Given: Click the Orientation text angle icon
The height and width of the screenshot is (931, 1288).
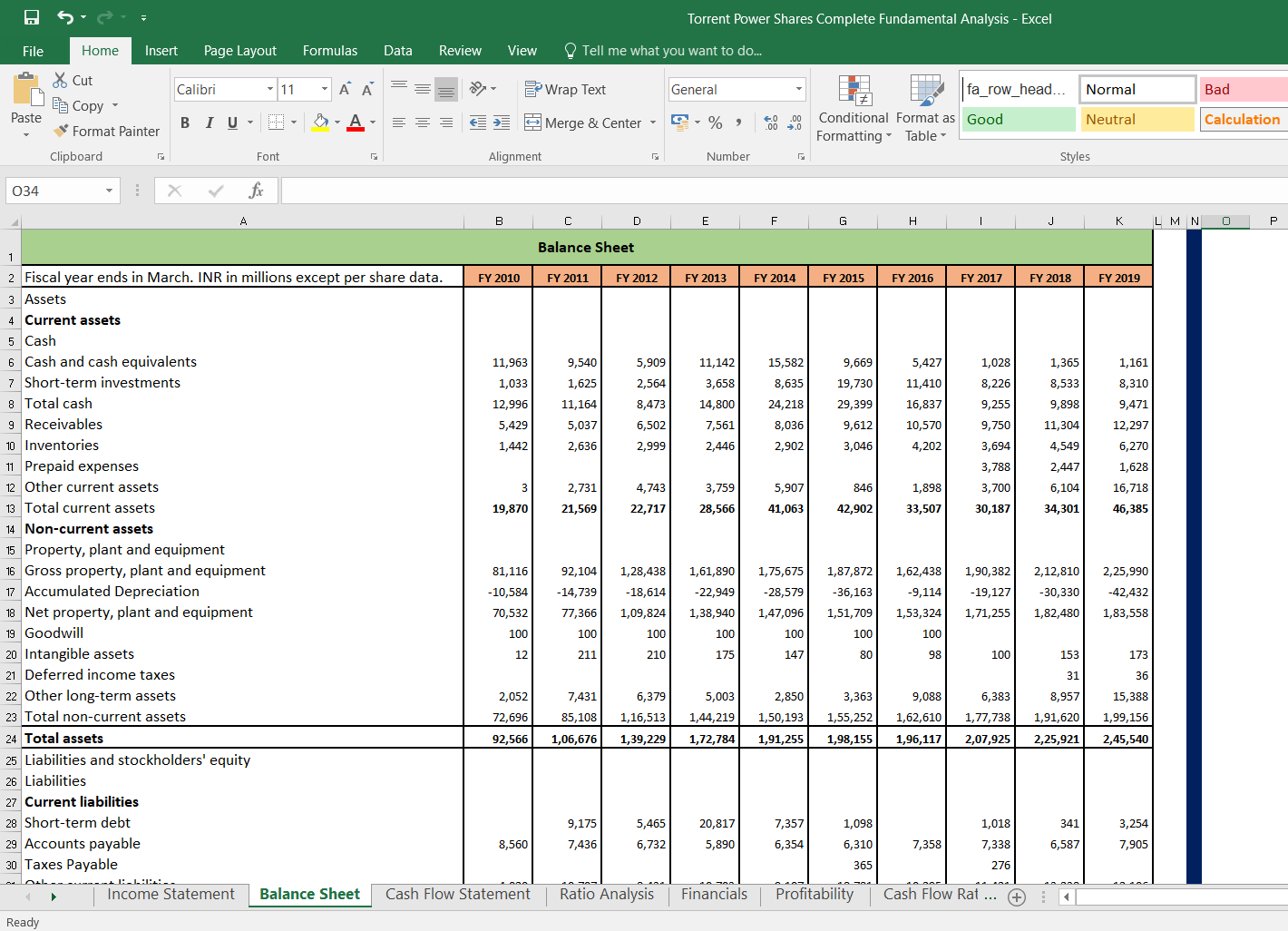Looking at the screenshot, I should 479,88.
